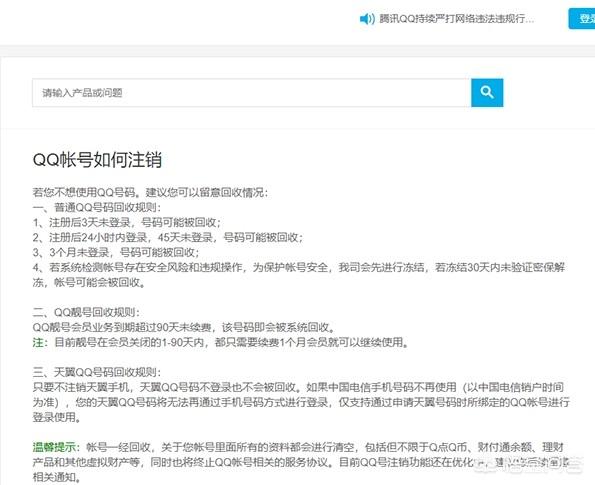Viewport: 595px width, 485px height.
Task: Click rule 2 注册后24小时内登录
Action: point(168,238)
